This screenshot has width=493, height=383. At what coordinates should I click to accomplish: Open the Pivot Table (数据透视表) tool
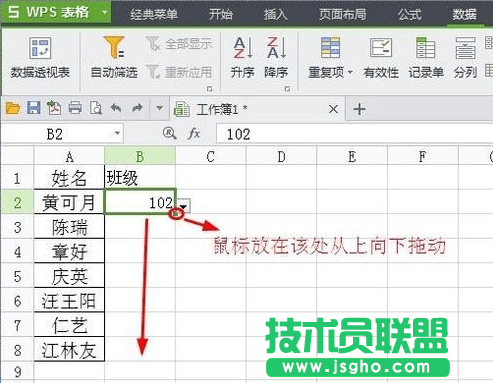pos(40,57)
